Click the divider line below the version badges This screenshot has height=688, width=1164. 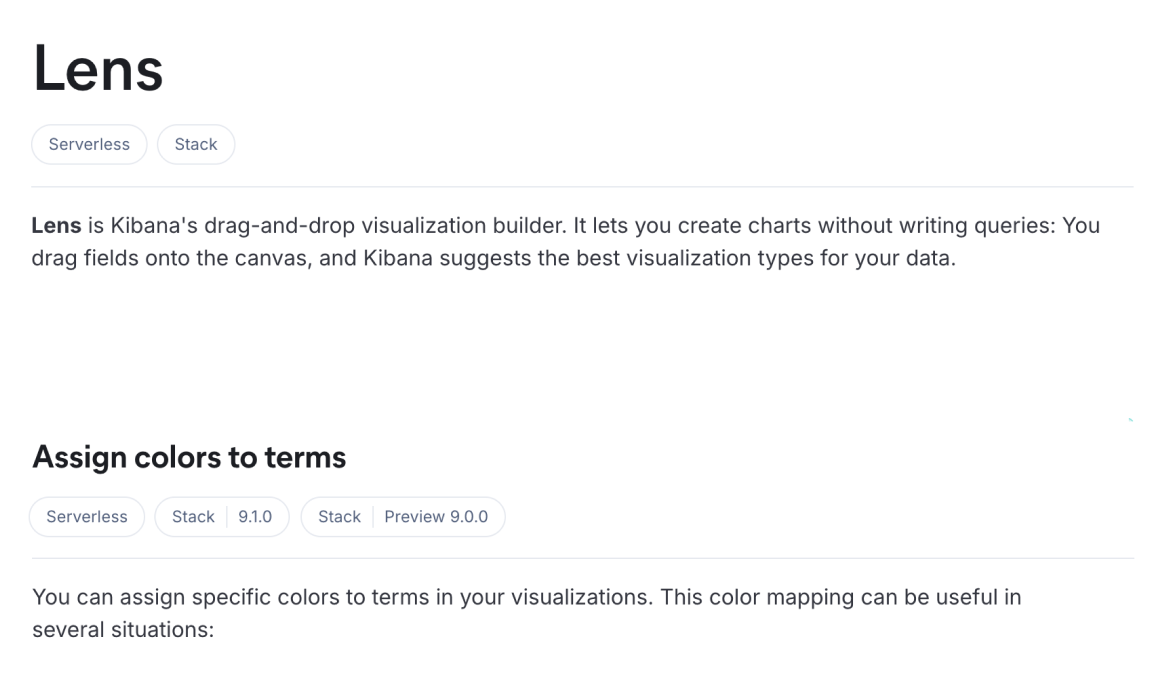(582, 558)
